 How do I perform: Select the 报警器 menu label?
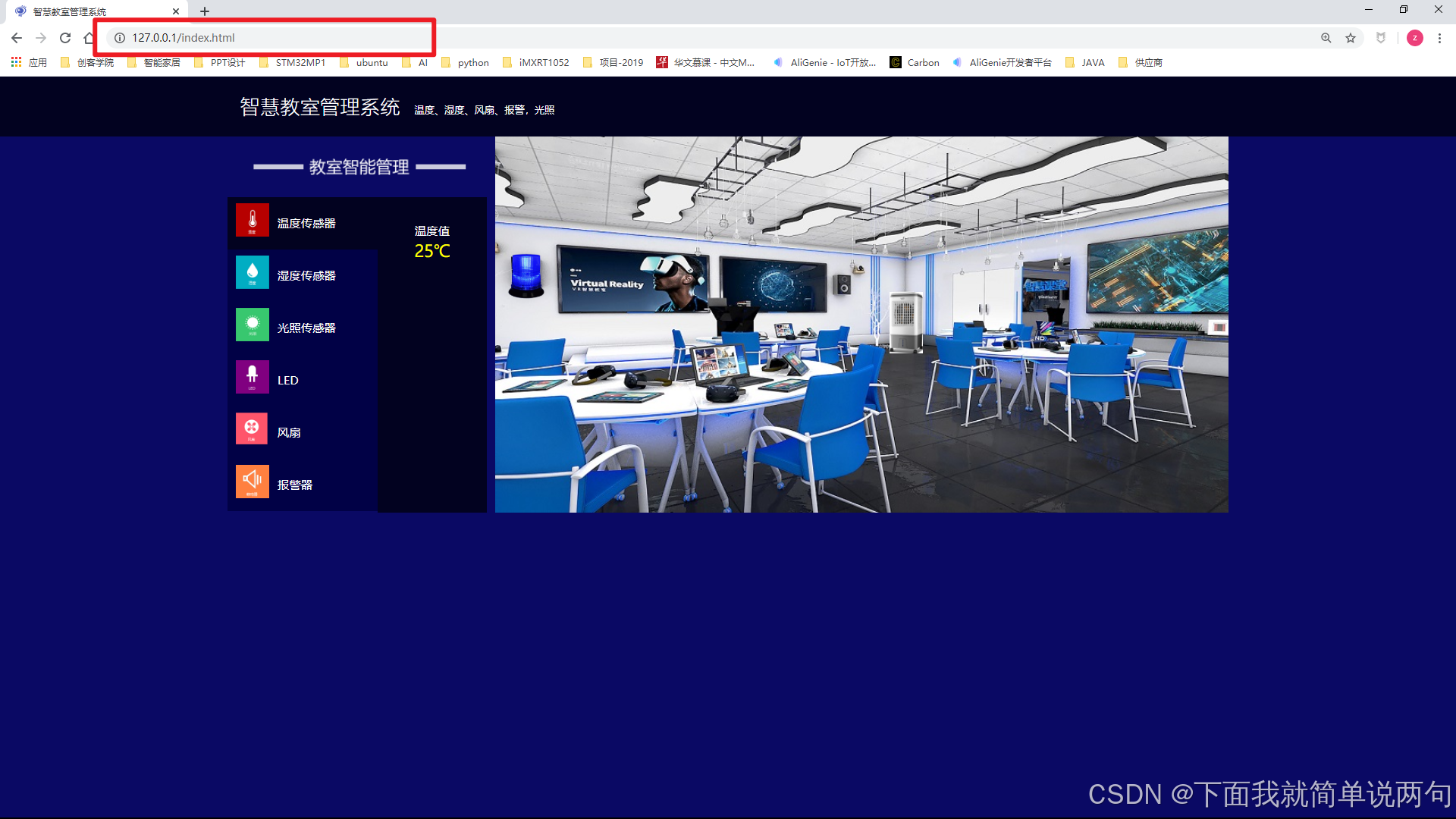295,485
